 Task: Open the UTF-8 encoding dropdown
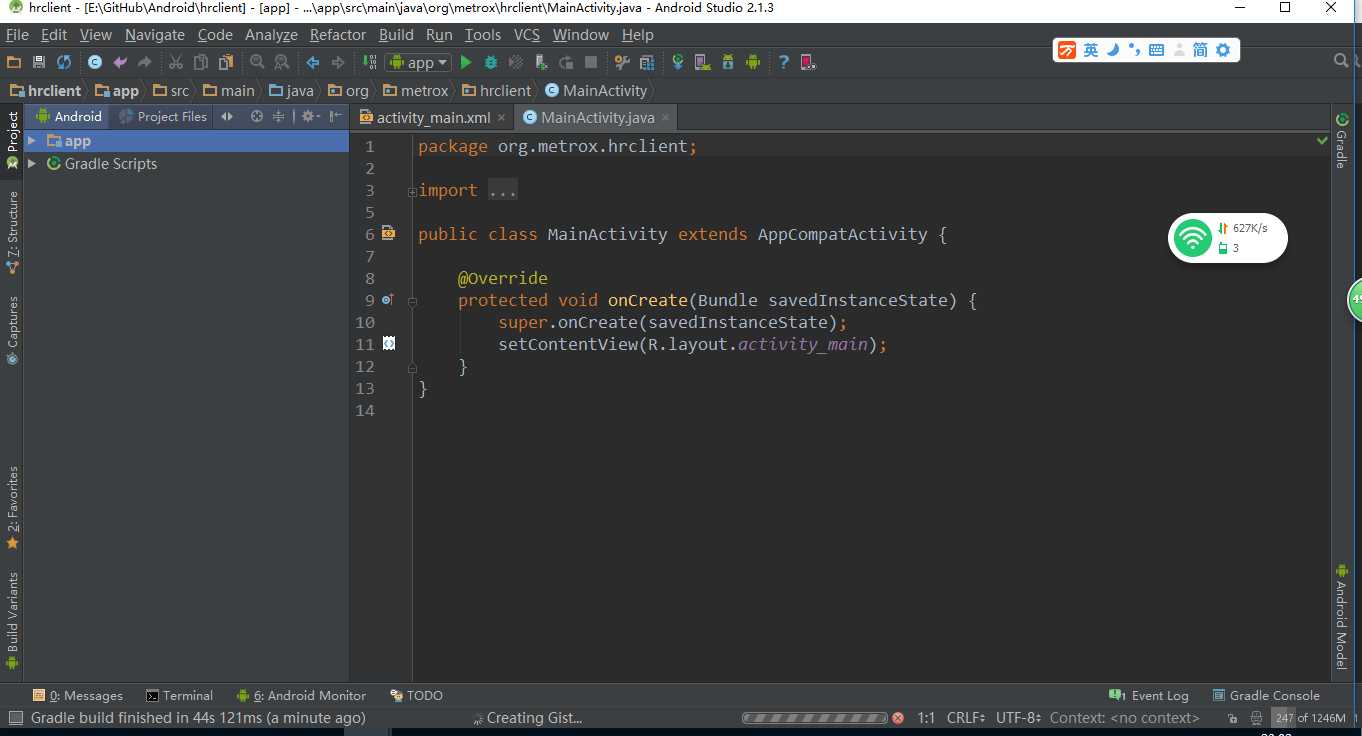pos(1018,718)
